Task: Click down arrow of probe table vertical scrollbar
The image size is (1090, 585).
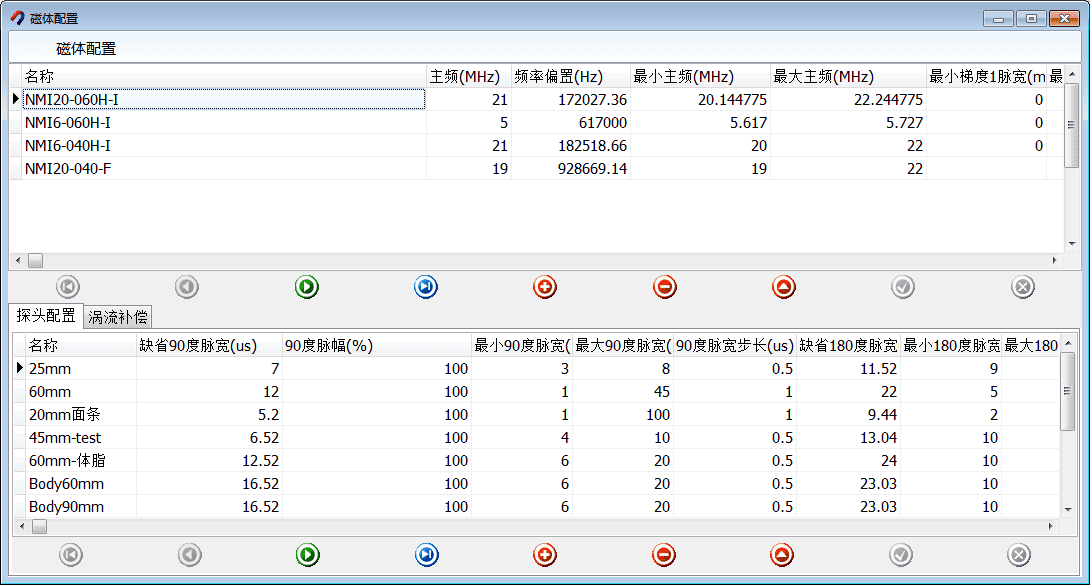Action: coord(1069,509)
